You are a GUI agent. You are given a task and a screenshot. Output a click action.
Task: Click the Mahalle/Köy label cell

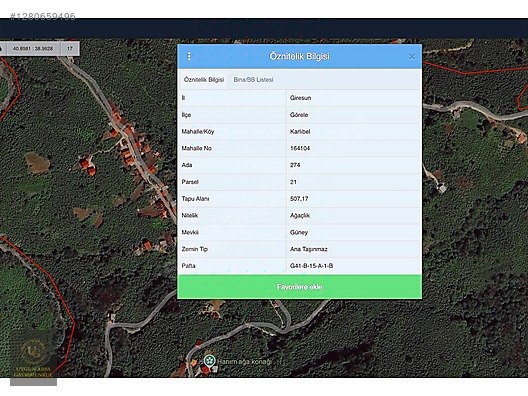(232, 132)
